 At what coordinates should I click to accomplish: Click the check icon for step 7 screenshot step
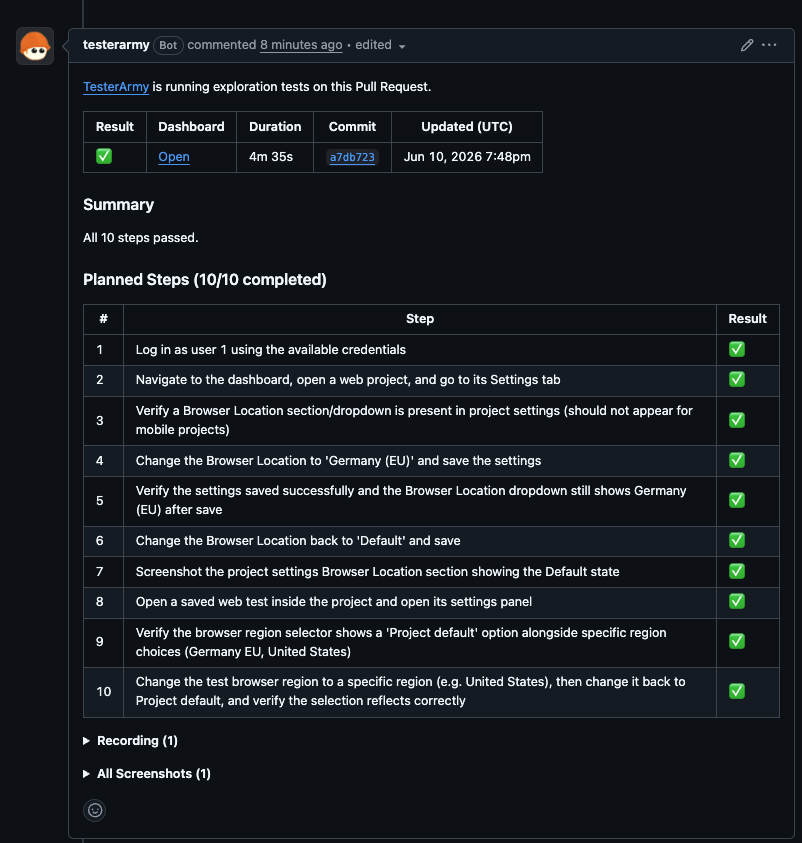[736, 571]
